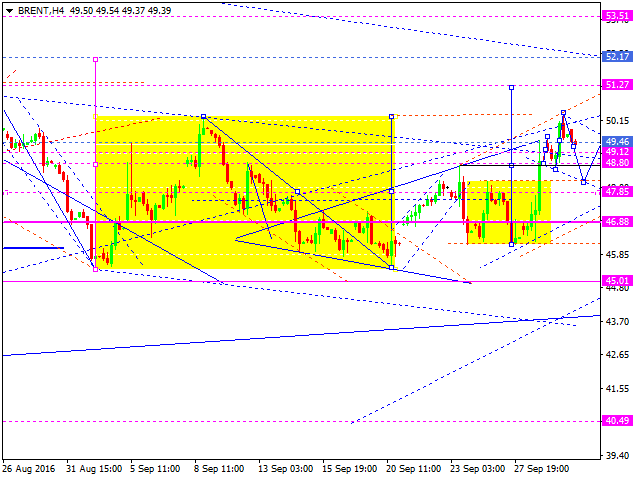The image size is (640, 480).
Task: Click the 8 Sep 11:00 time label
Action: tap(219, 469)
